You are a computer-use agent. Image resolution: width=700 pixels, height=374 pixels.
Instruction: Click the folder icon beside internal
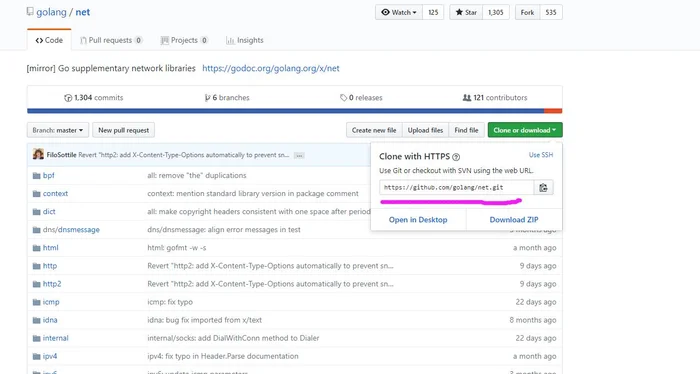[x=37, y=338]
